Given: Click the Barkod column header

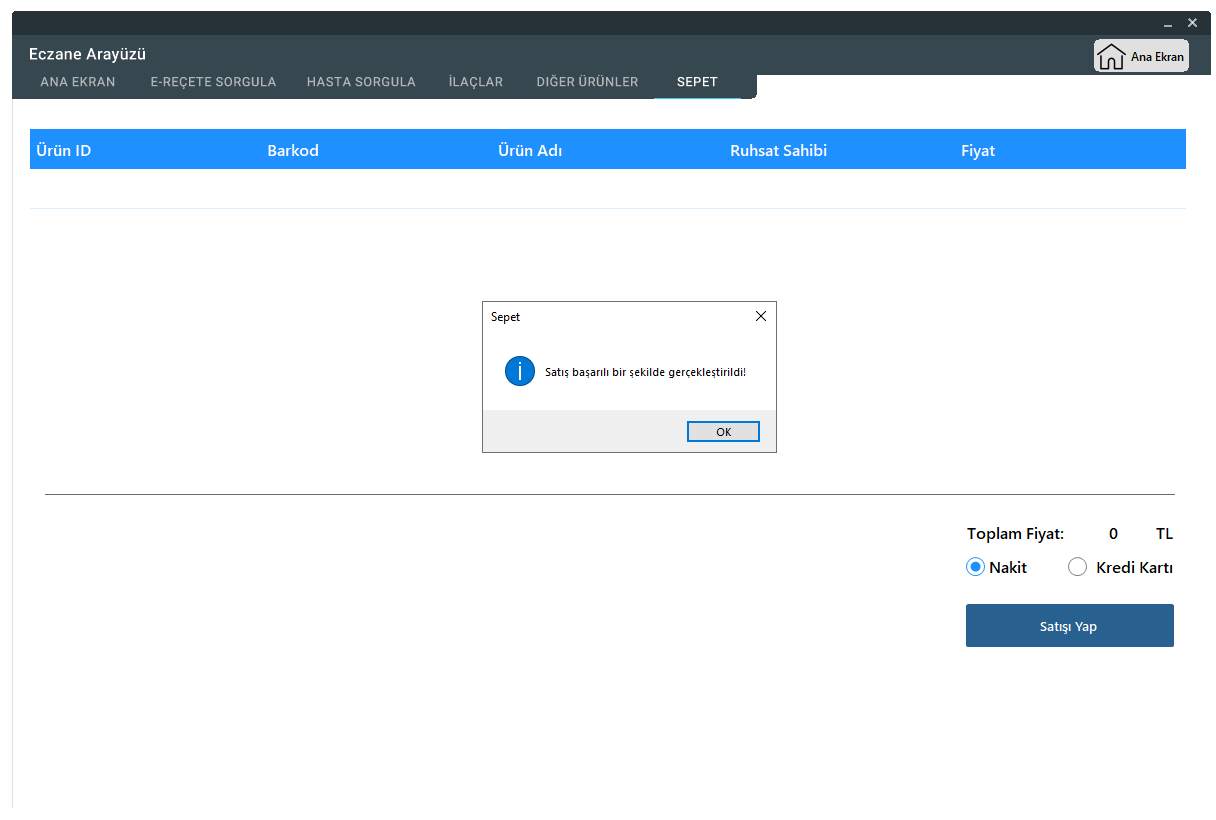Looking at the screenshot, I should (293, 151).
